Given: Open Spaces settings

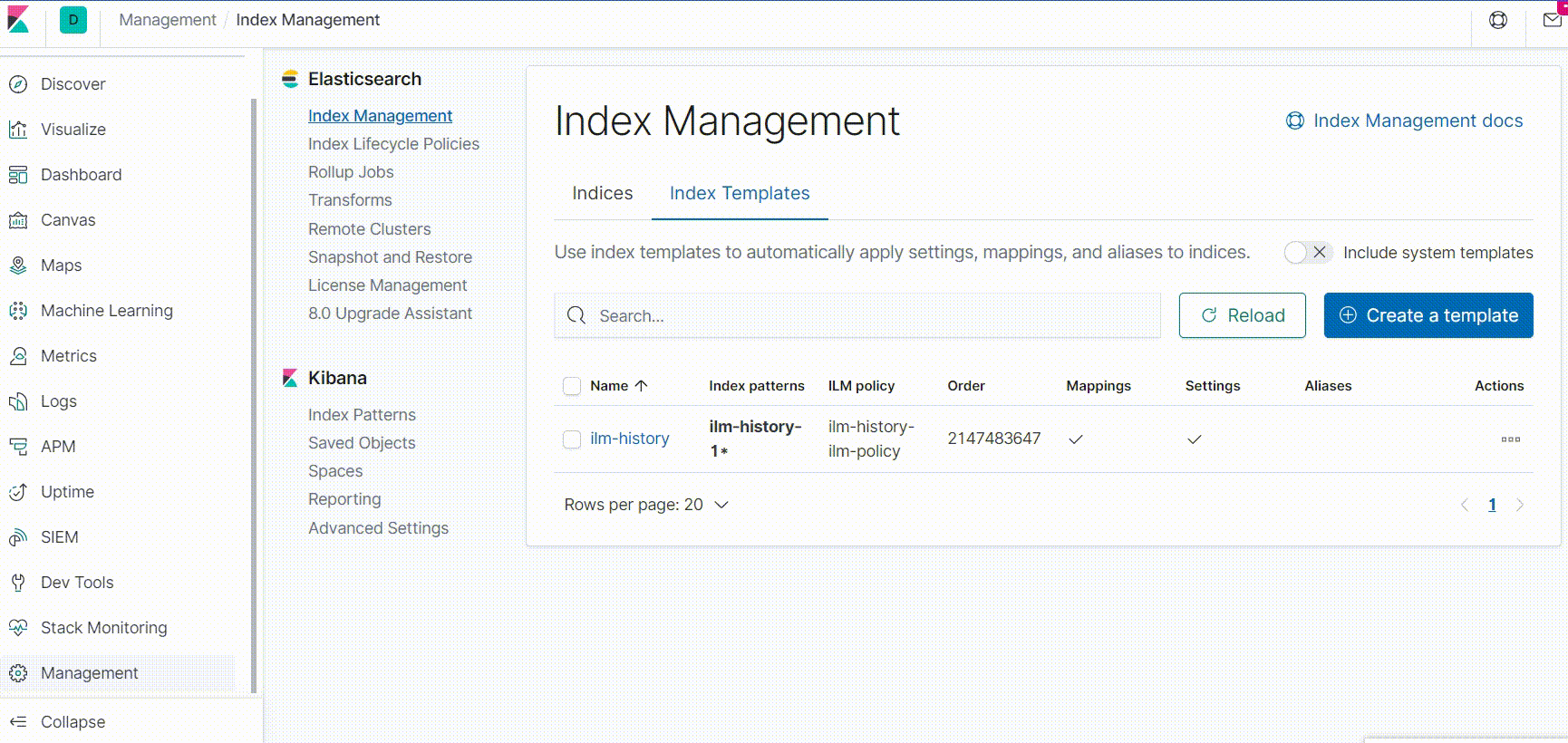Looking at the screenshot, I should pos(335,471).
